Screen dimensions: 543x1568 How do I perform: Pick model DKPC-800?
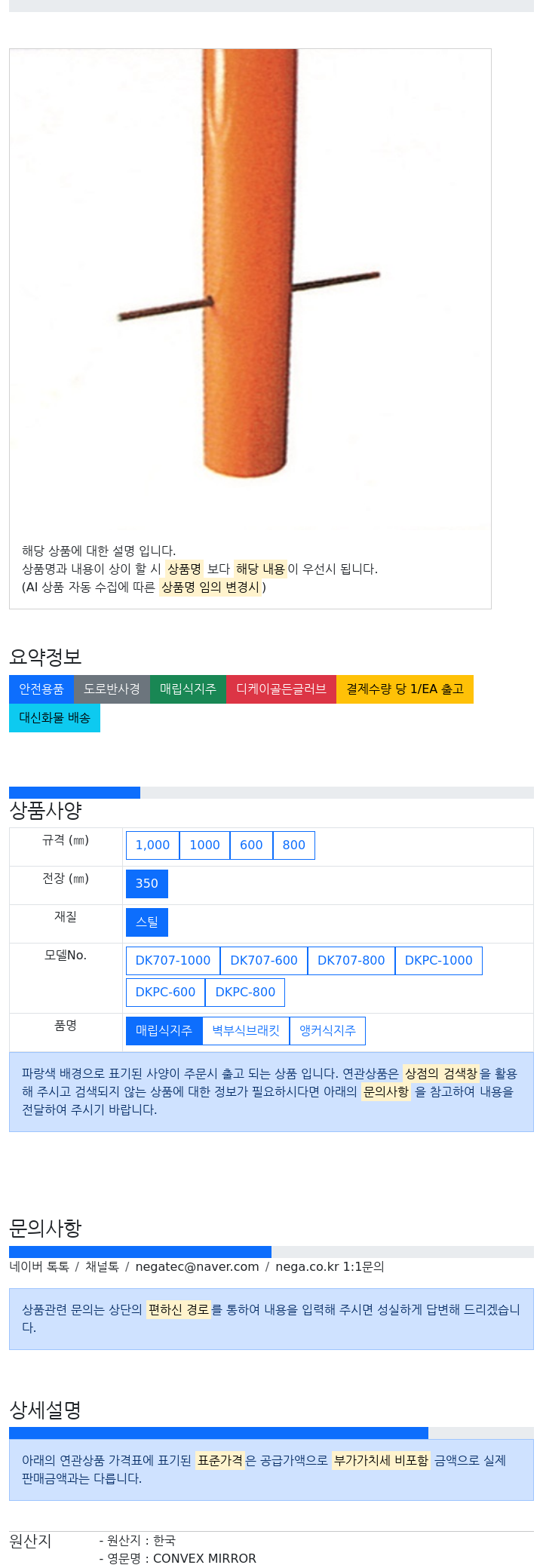[245, 993]
